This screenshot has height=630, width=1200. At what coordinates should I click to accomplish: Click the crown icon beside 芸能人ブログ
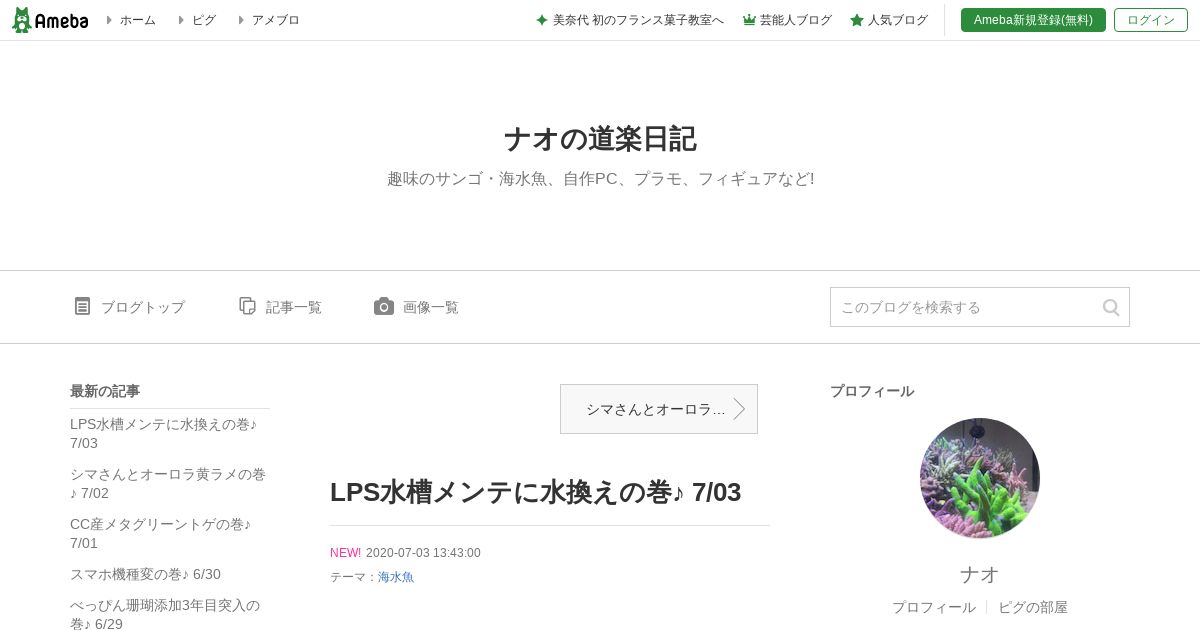[x=749, y=20]
